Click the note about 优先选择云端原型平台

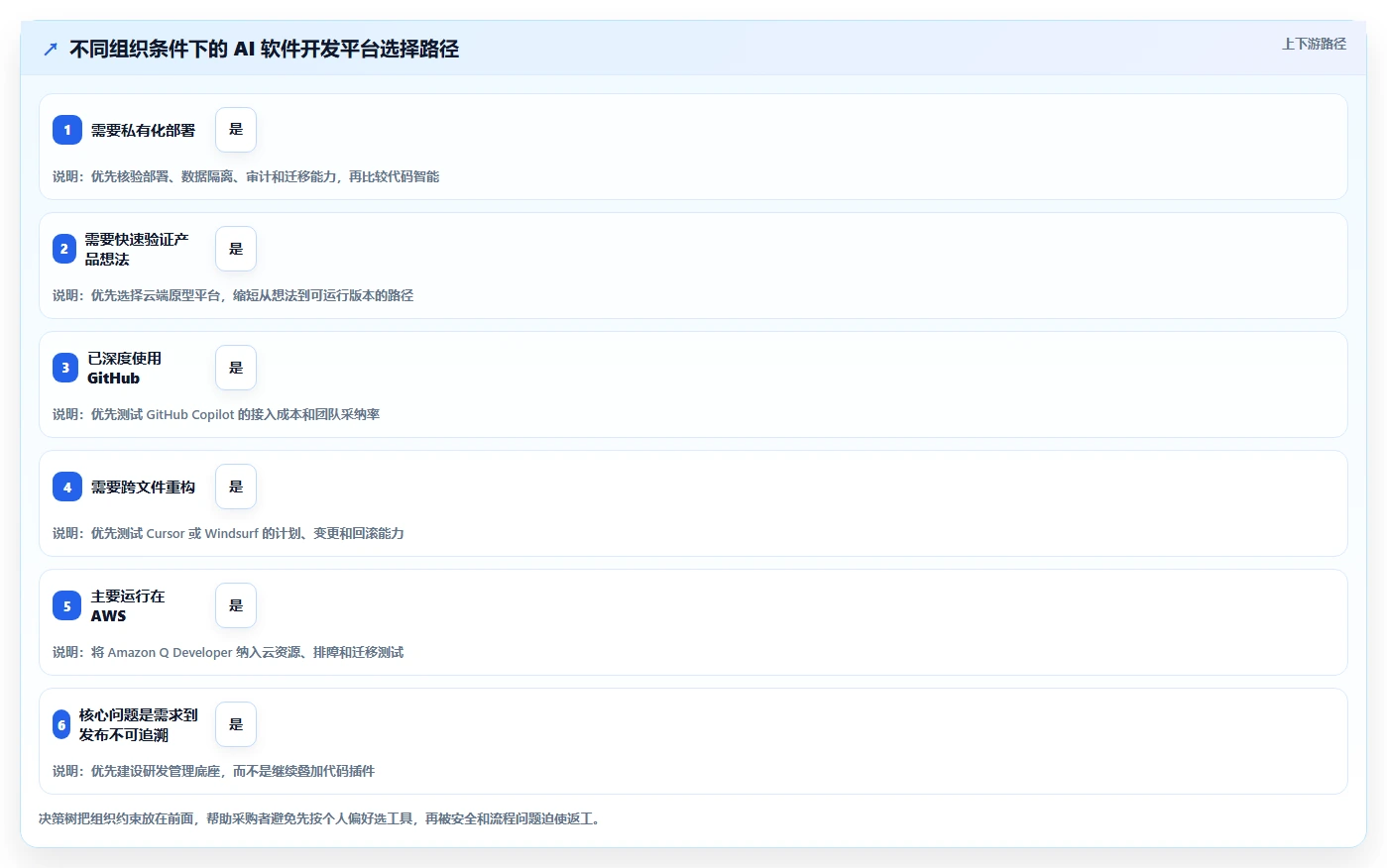pos(233,295)
